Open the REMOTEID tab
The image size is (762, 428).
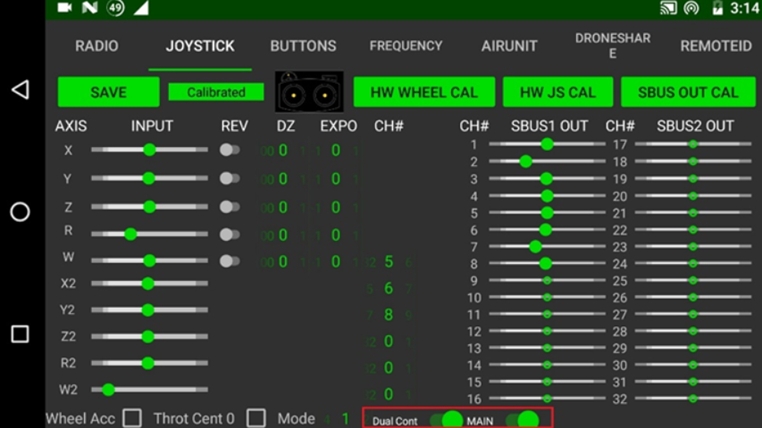(x=715, y=46)
